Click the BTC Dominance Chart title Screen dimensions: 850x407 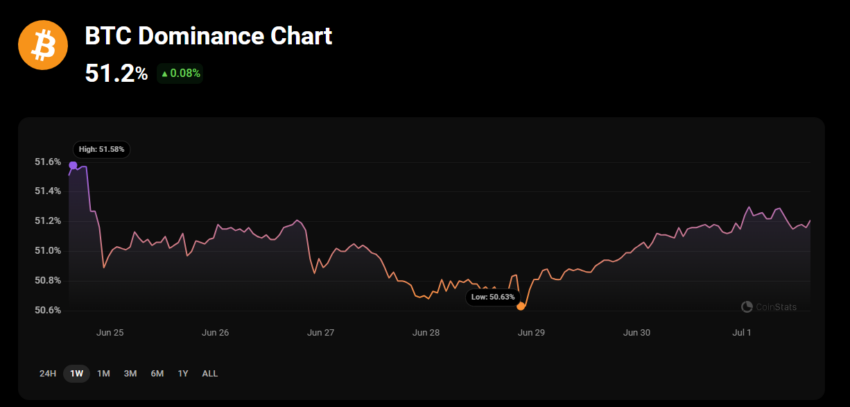tap(209, 36)
